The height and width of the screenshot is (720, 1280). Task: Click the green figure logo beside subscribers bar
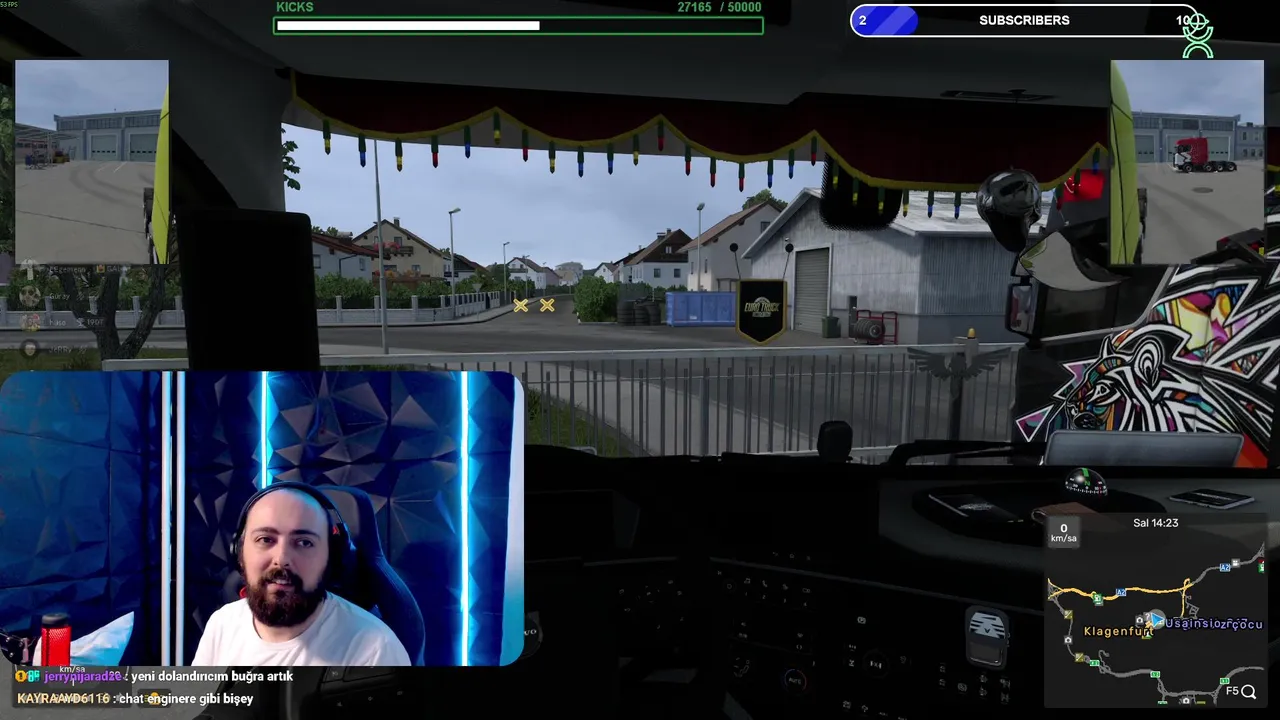pos(1197,35)
